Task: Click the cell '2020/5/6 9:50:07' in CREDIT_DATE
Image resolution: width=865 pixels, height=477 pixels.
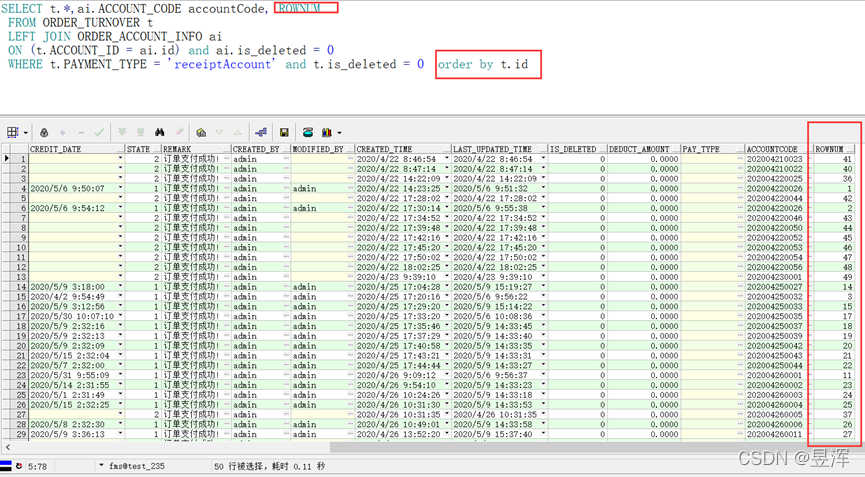Action: click(68, 189)
